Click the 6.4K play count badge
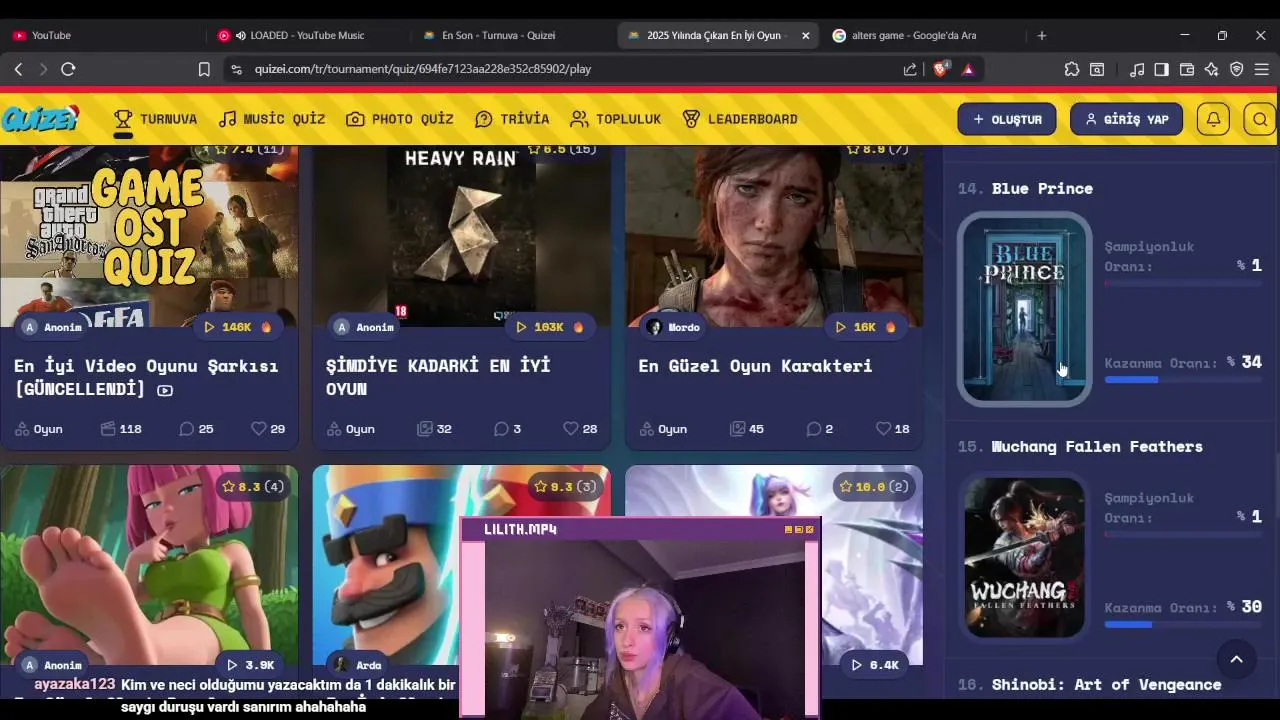 [875, 665]
